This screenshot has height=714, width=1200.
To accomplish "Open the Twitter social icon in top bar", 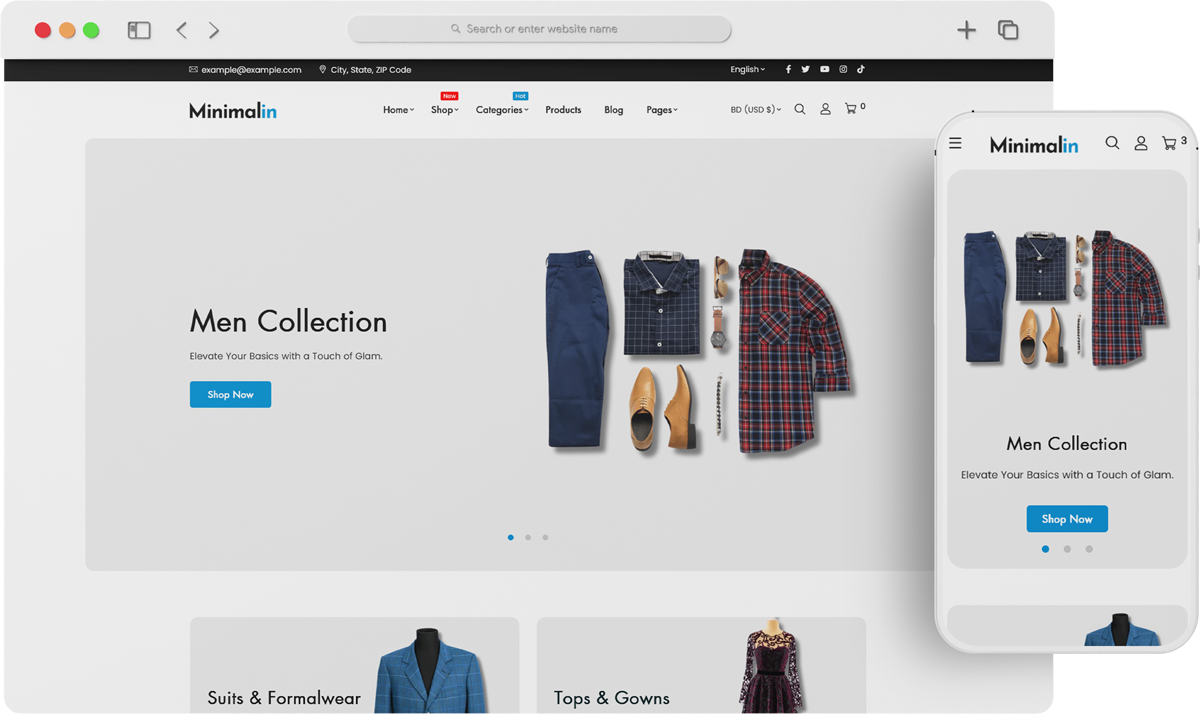I will tap(805, 70).
